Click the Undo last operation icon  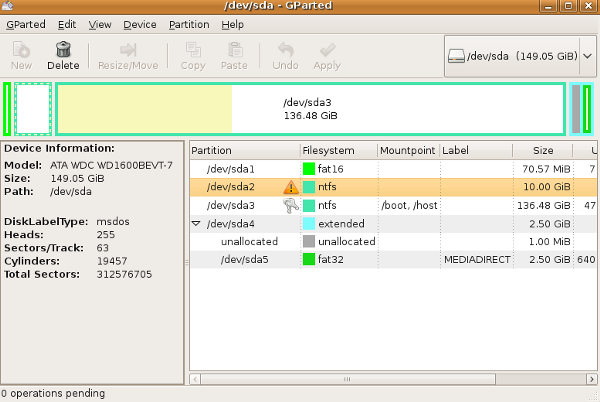pos(285,50)
